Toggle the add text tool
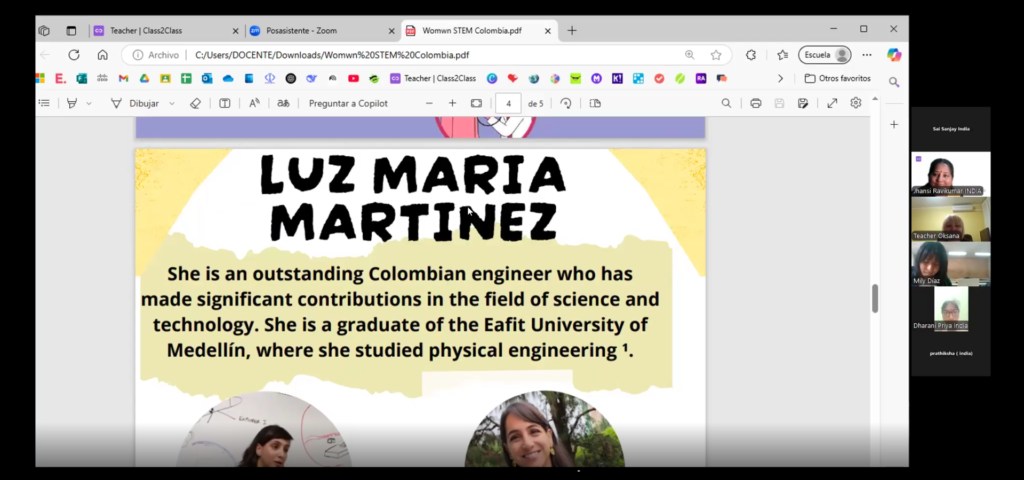 point(225,103)
